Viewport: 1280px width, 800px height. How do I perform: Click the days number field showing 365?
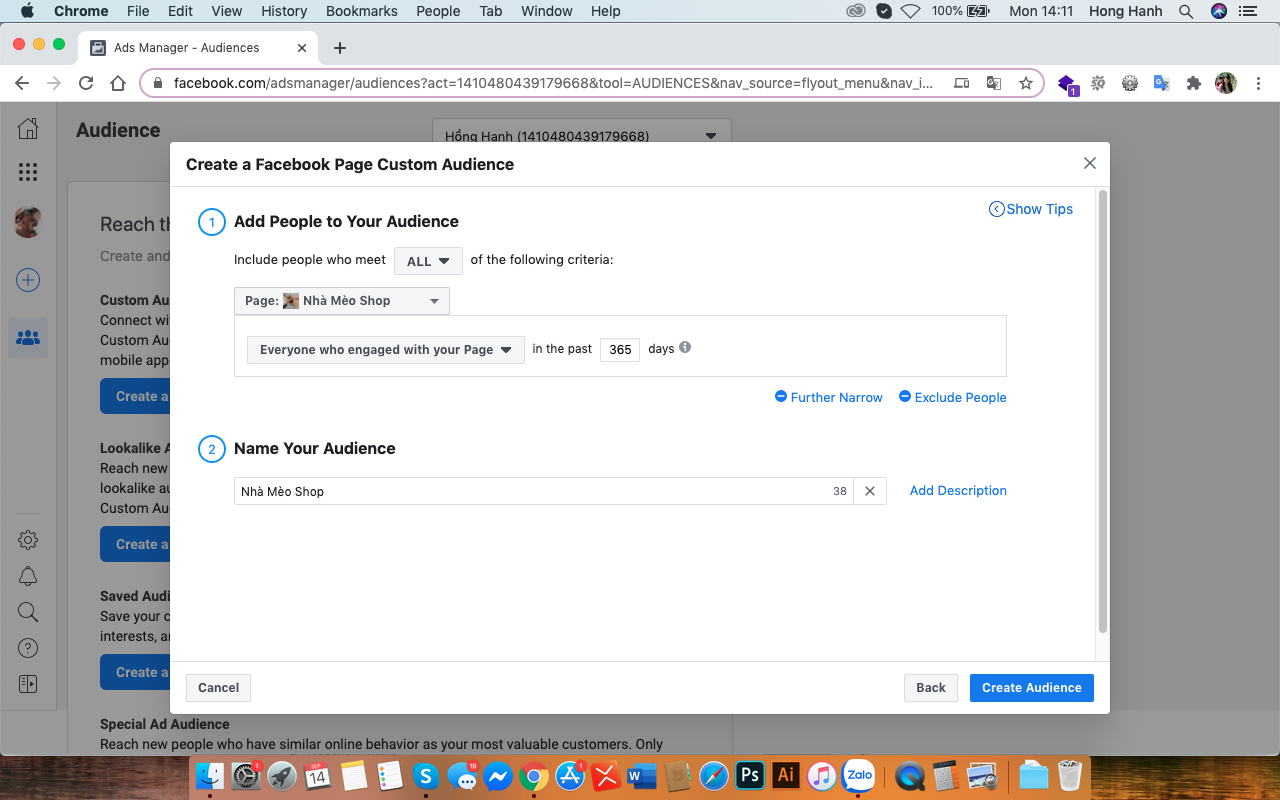[620, 349]
